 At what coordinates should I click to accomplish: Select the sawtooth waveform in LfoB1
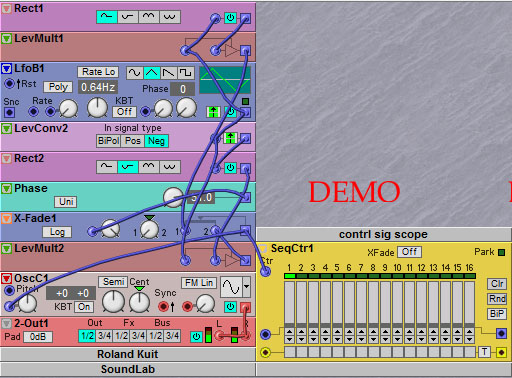[x=168, y=72]
